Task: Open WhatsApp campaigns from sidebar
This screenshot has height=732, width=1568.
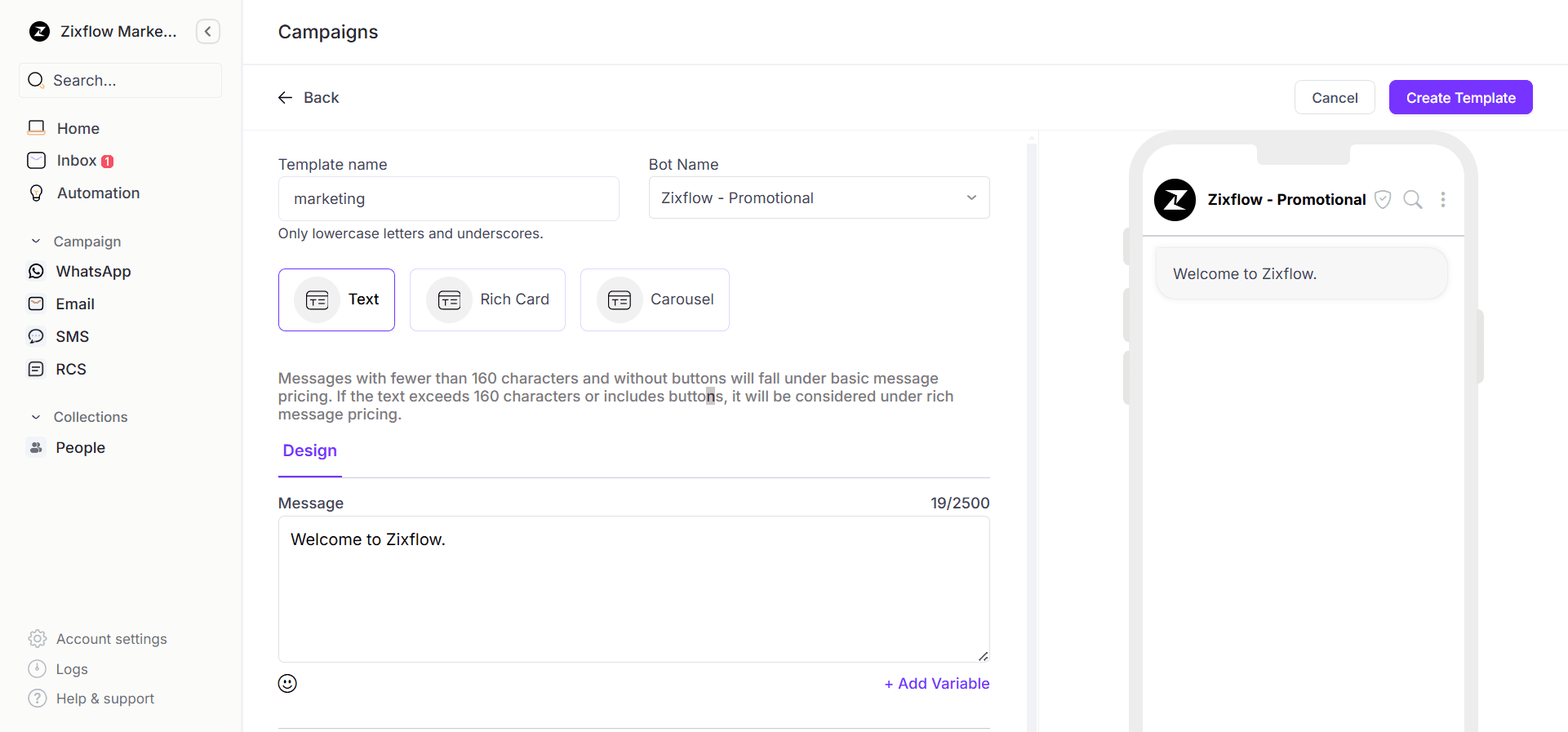Action: (92, 272)
